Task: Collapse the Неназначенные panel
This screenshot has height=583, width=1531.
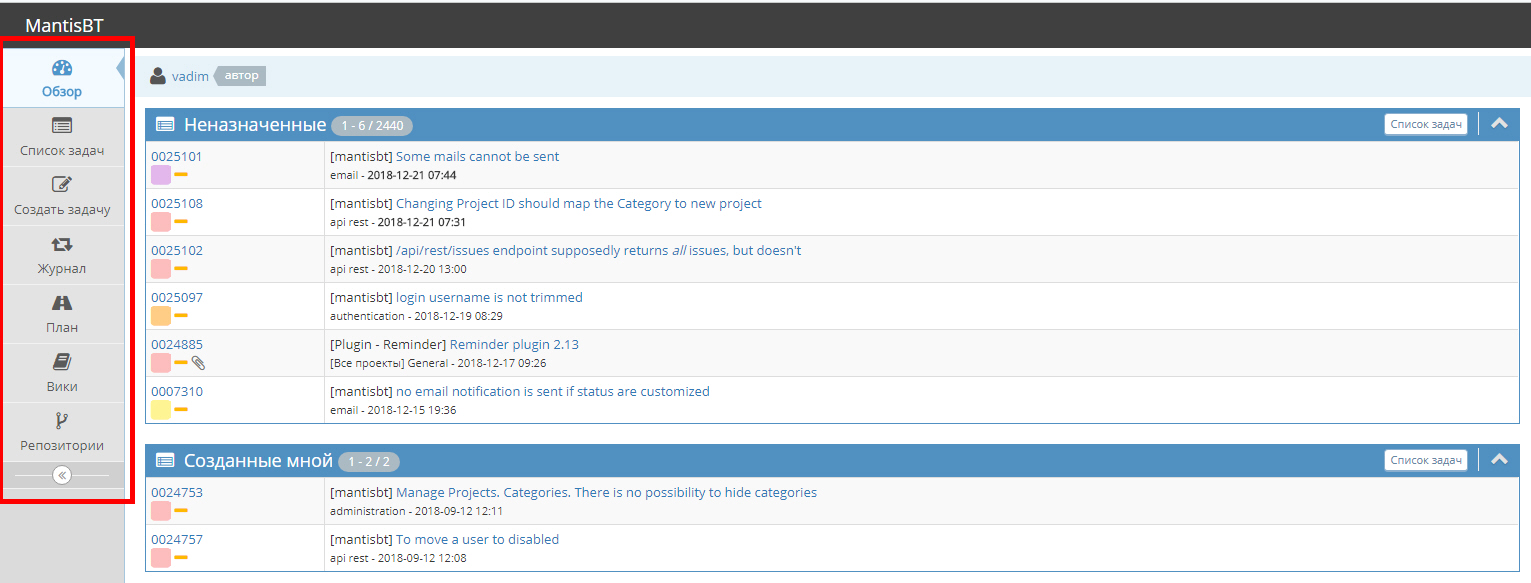Action: pyautogui.click(x=1498, y=124)
